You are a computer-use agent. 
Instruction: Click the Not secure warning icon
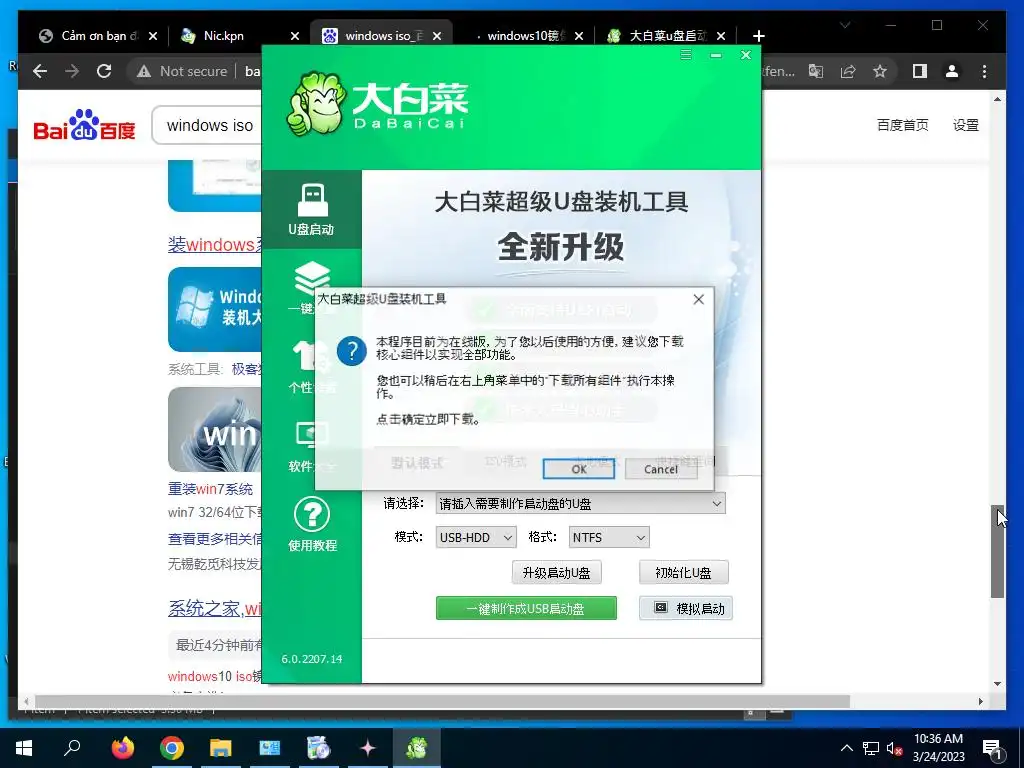tap(144, 71)
